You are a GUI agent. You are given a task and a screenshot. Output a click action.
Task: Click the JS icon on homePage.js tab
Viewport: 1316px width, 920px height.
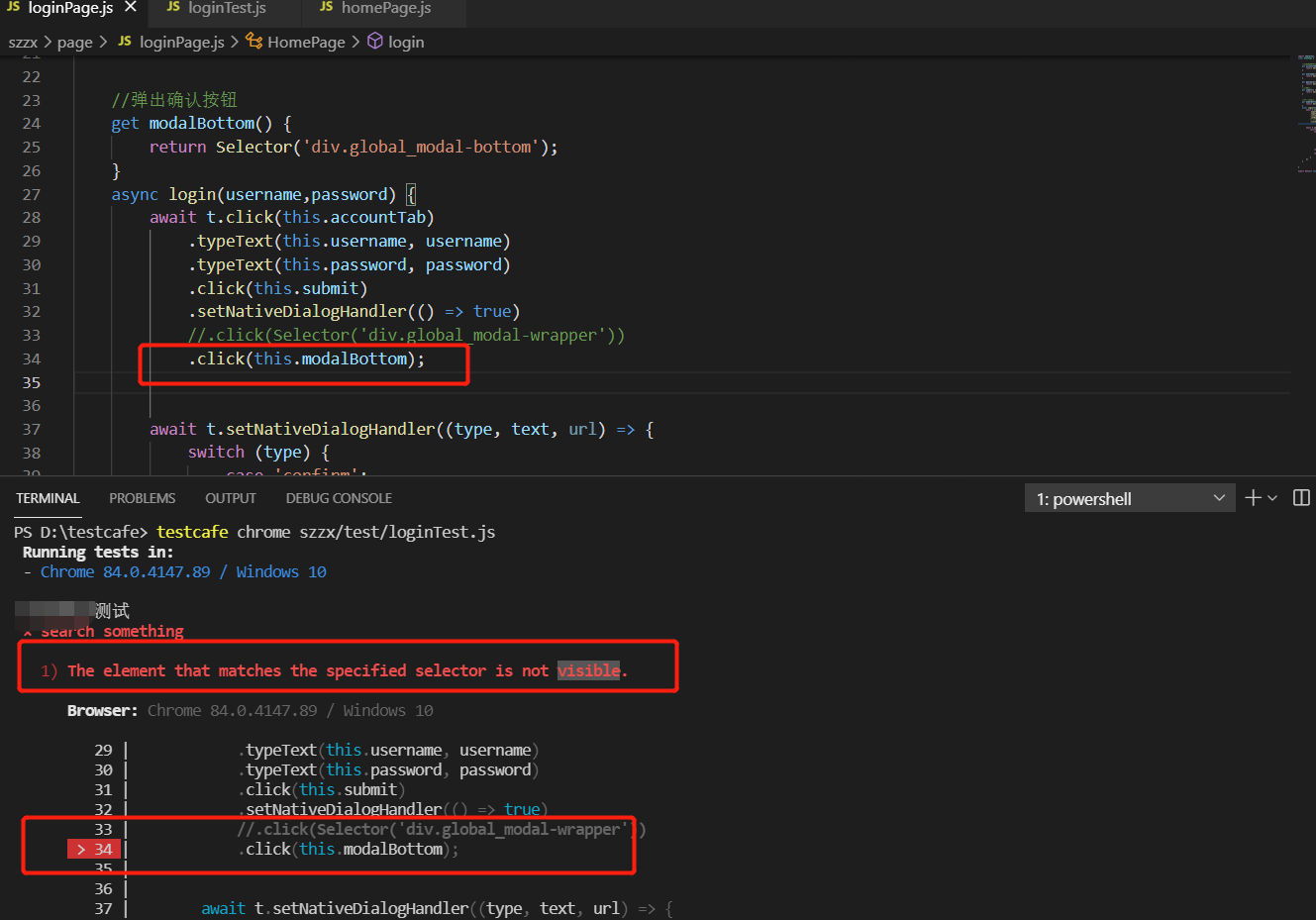pyautogui.click(x=327, y=8)
